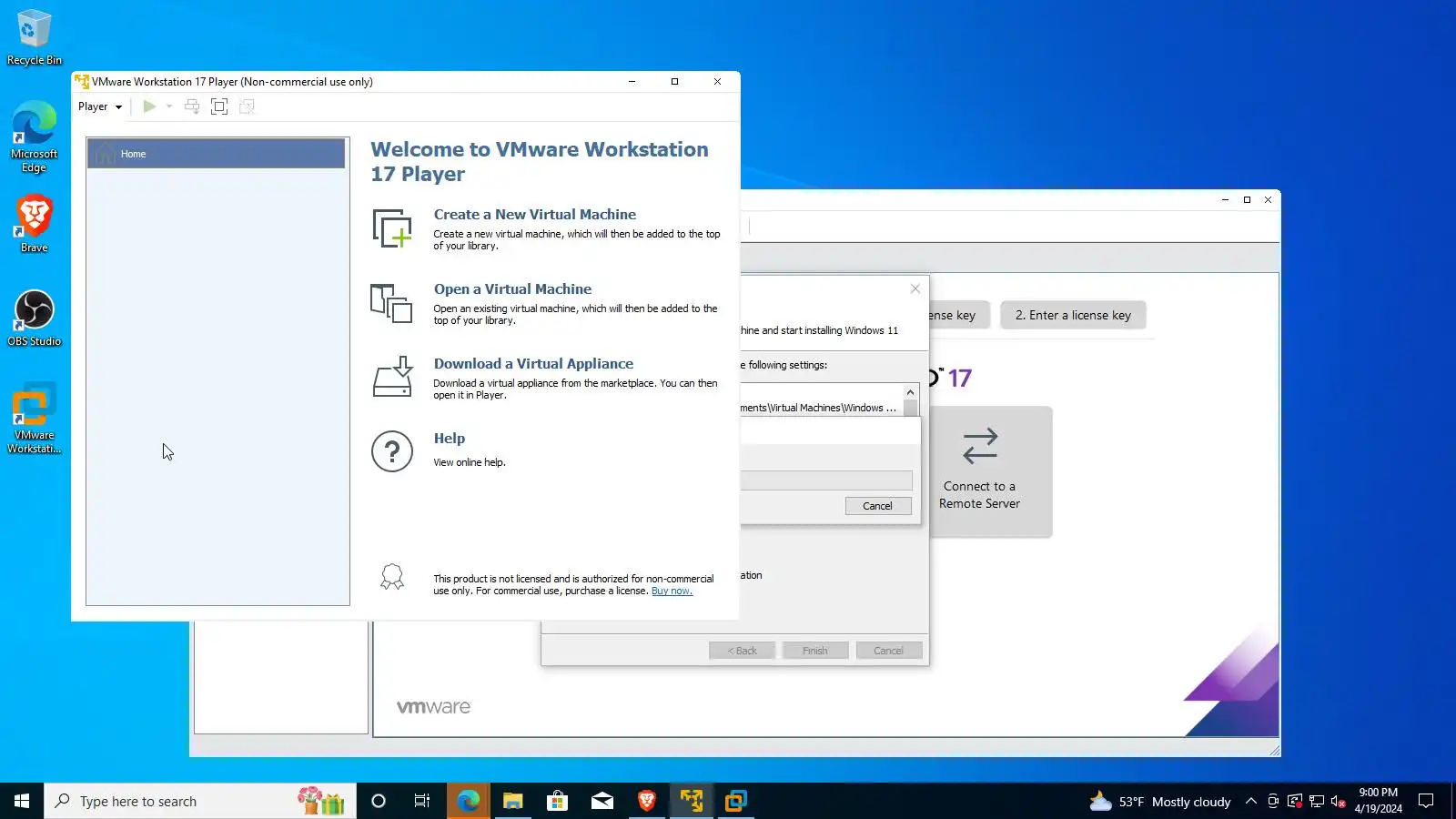Click the Unity mode toolbar icon
Image resolution: width=1456 pixels, height=819 pixels.
(x=247, y=106)
